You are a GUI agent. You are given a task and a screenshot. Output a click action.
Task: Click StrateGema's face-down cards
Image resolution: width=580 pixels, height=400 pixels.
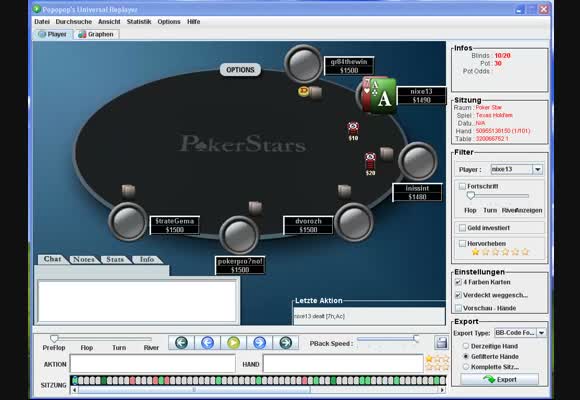(x=128, y=191)
